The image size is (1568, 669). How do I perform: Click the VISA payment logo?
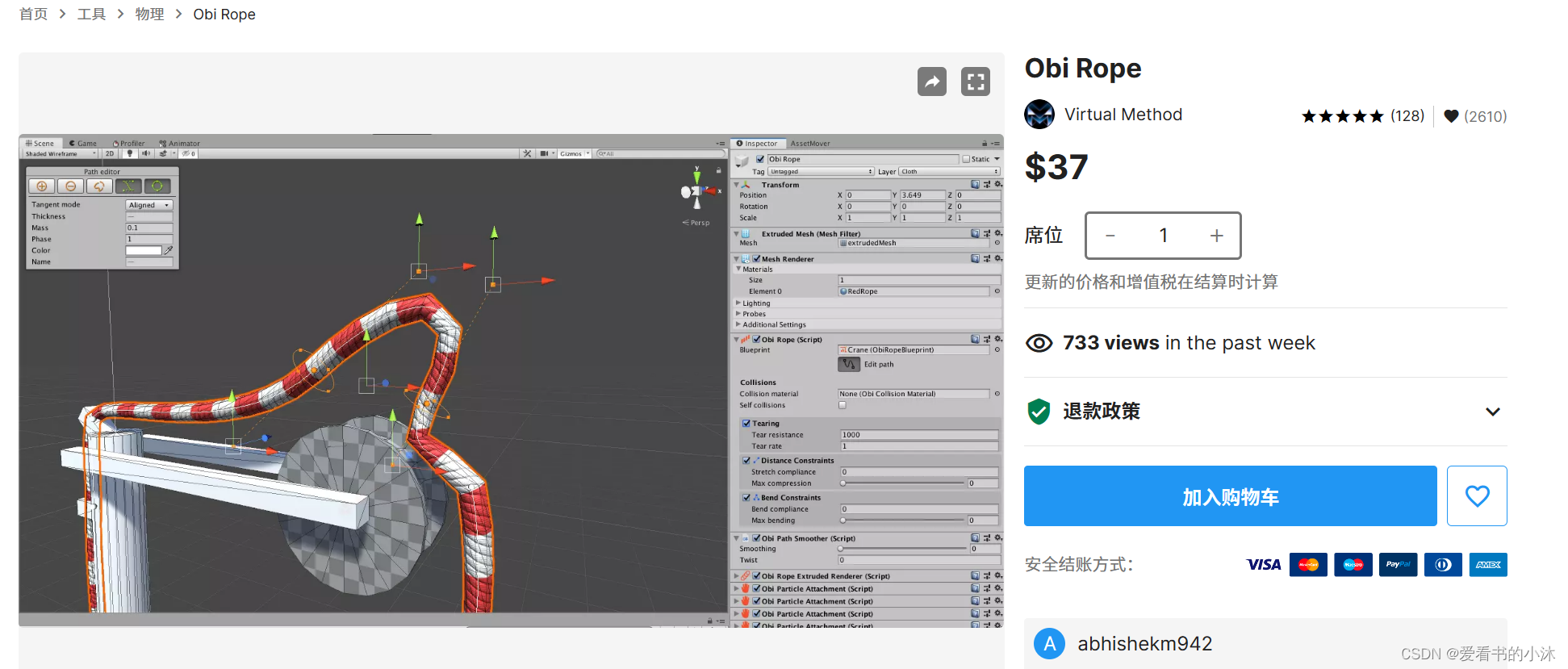[1264, 565]
